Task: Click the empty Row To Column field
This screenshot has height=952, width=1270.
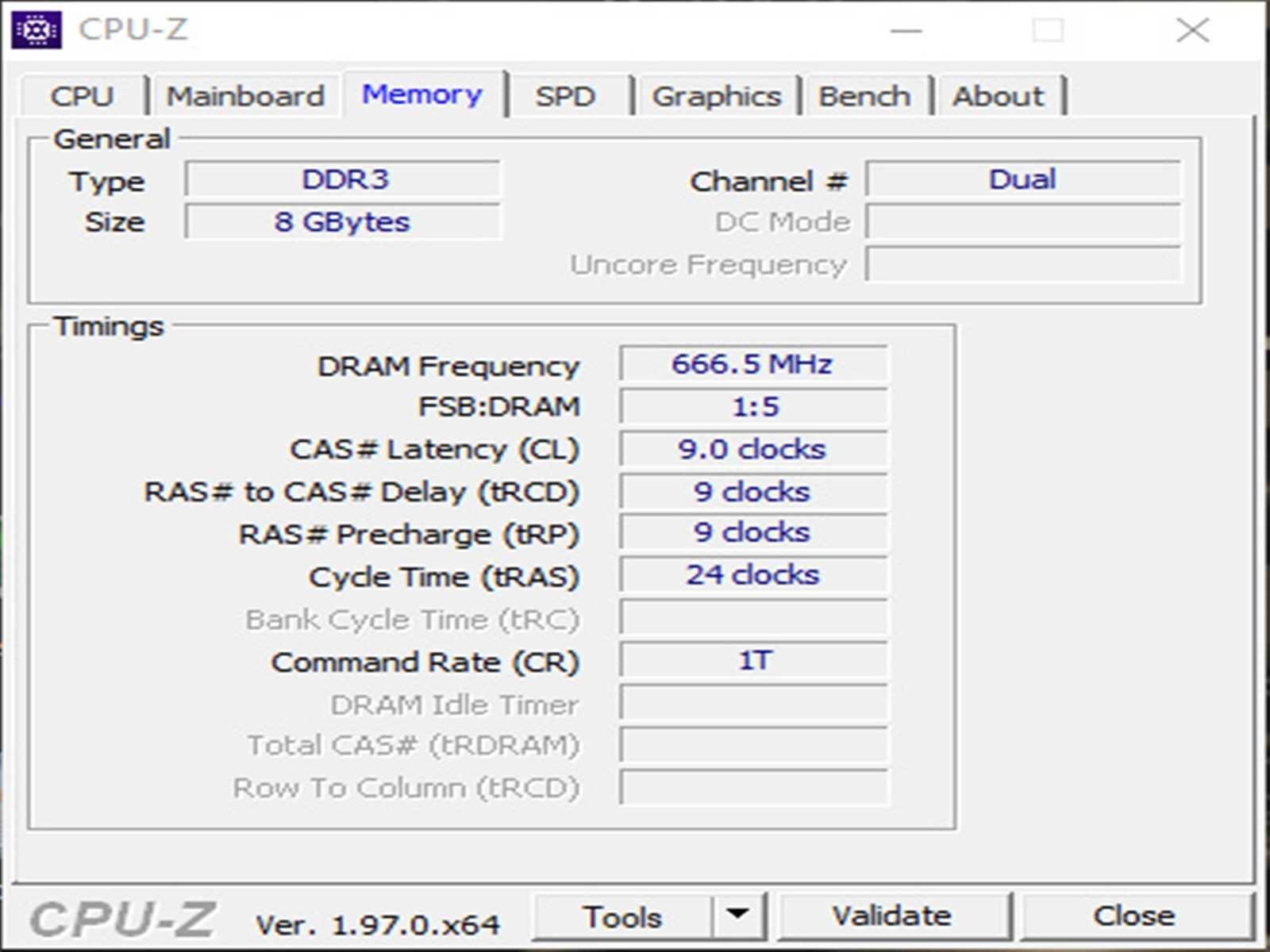Action: [x=753, y=788]
